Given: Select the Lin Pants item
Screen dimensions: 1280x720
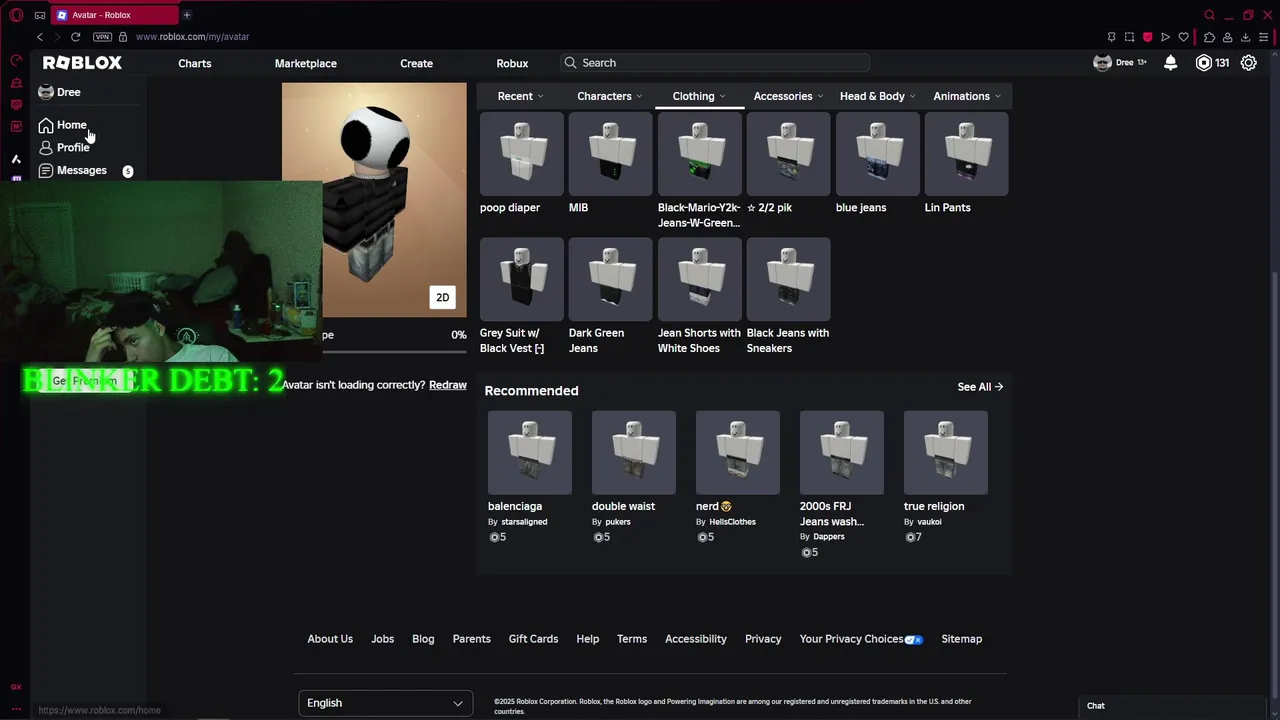Looking at the screenshot, I should pyautogui.click(x=967, y=155).
